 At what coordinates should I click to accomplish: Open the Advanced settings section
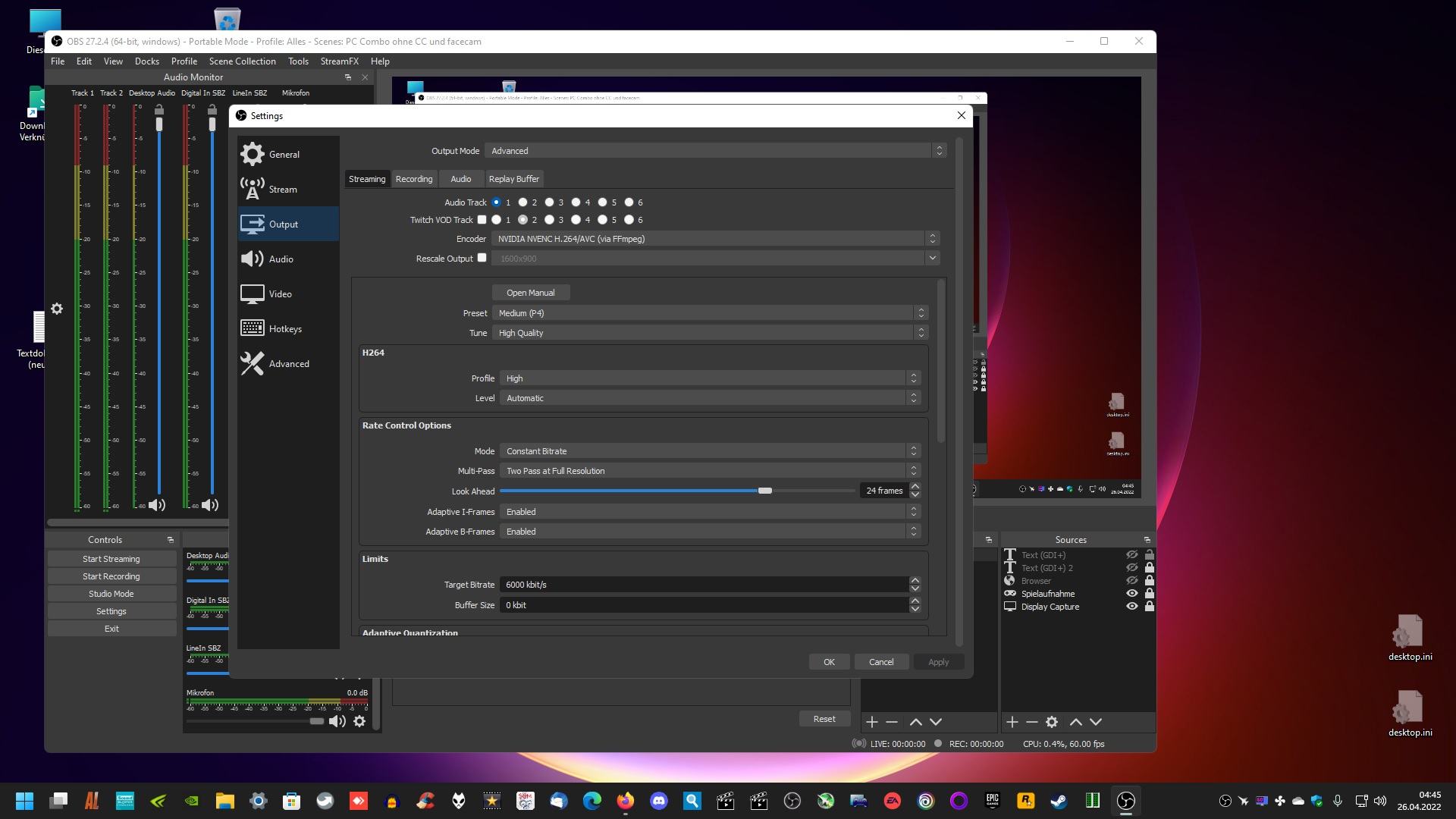pos(288,364)
